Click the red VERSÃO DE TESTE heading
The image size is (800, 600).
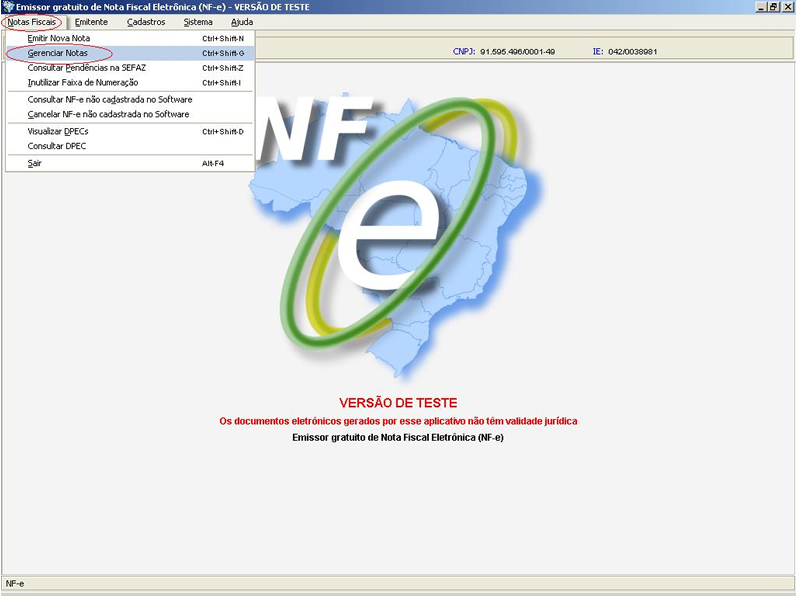pos(398,403)
